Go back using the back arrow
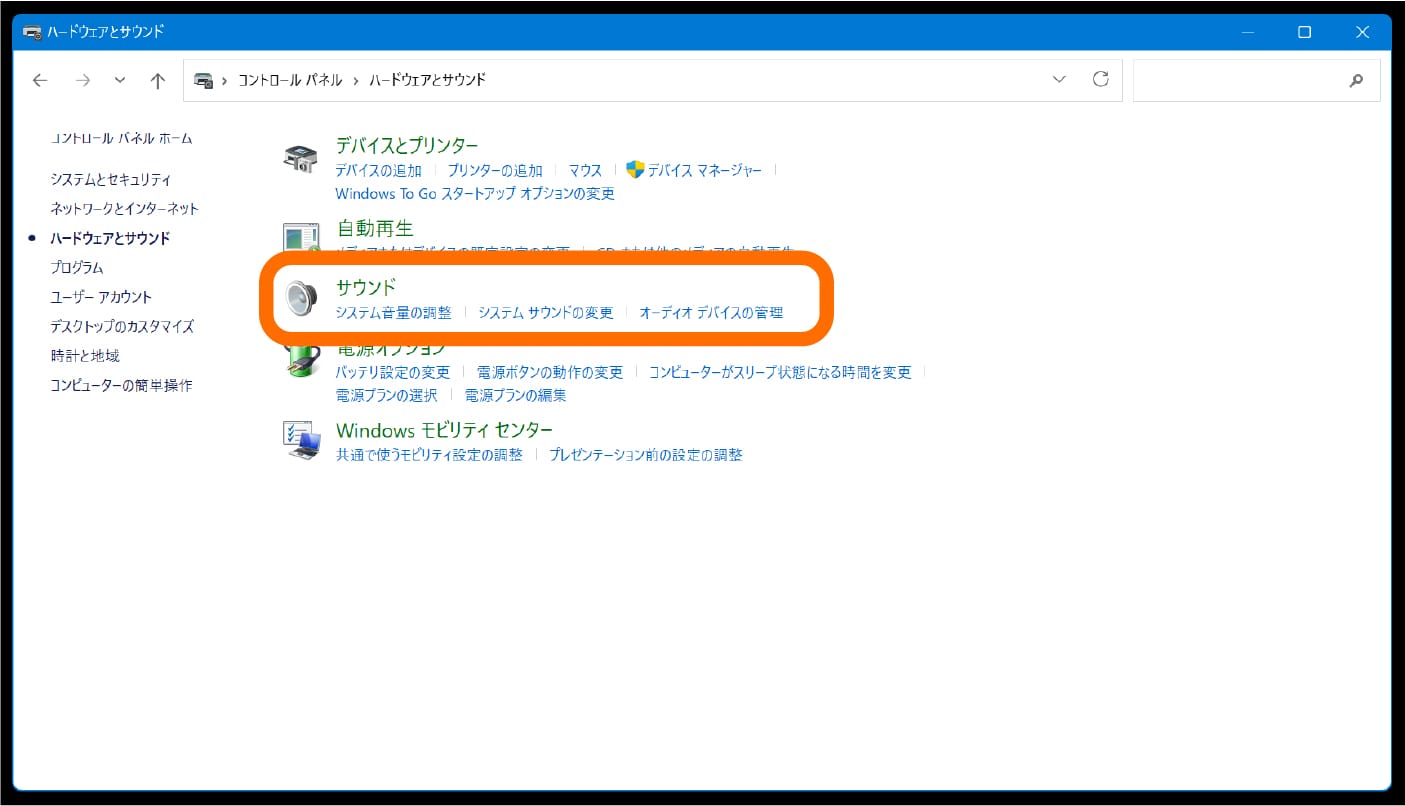The height and width of the screenshot is (806, 1405). pos(39,81)
